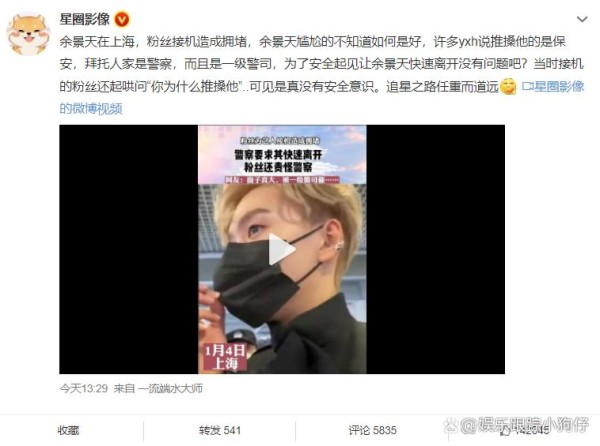This screenshot has width=600, height=446.
Task: Open the 星圈影像 username link
Action: pyautogui.click(x=85, y=19)
